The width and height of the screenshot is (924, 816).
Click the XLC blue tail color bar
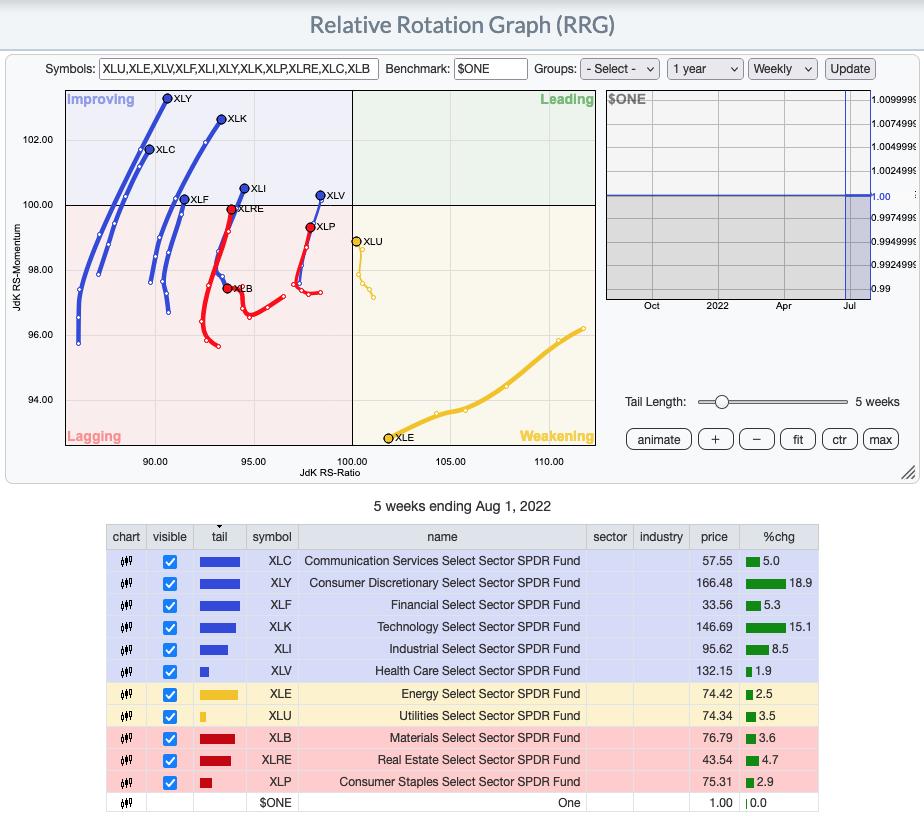pyautogui.click(x=220, y=562)
